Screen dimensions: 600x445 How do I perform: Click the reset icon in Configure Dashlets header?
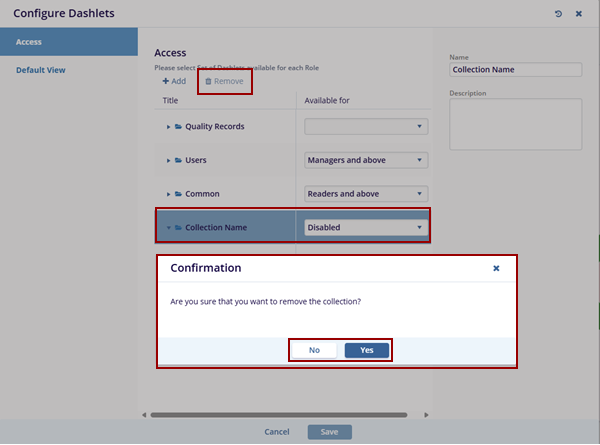click(558, 13)
